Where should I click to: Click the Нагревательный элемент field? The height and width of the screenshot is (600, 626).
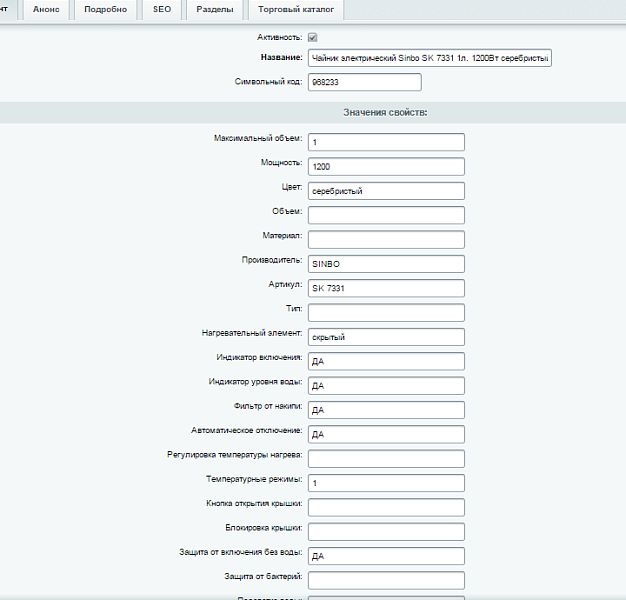point(386,337)
